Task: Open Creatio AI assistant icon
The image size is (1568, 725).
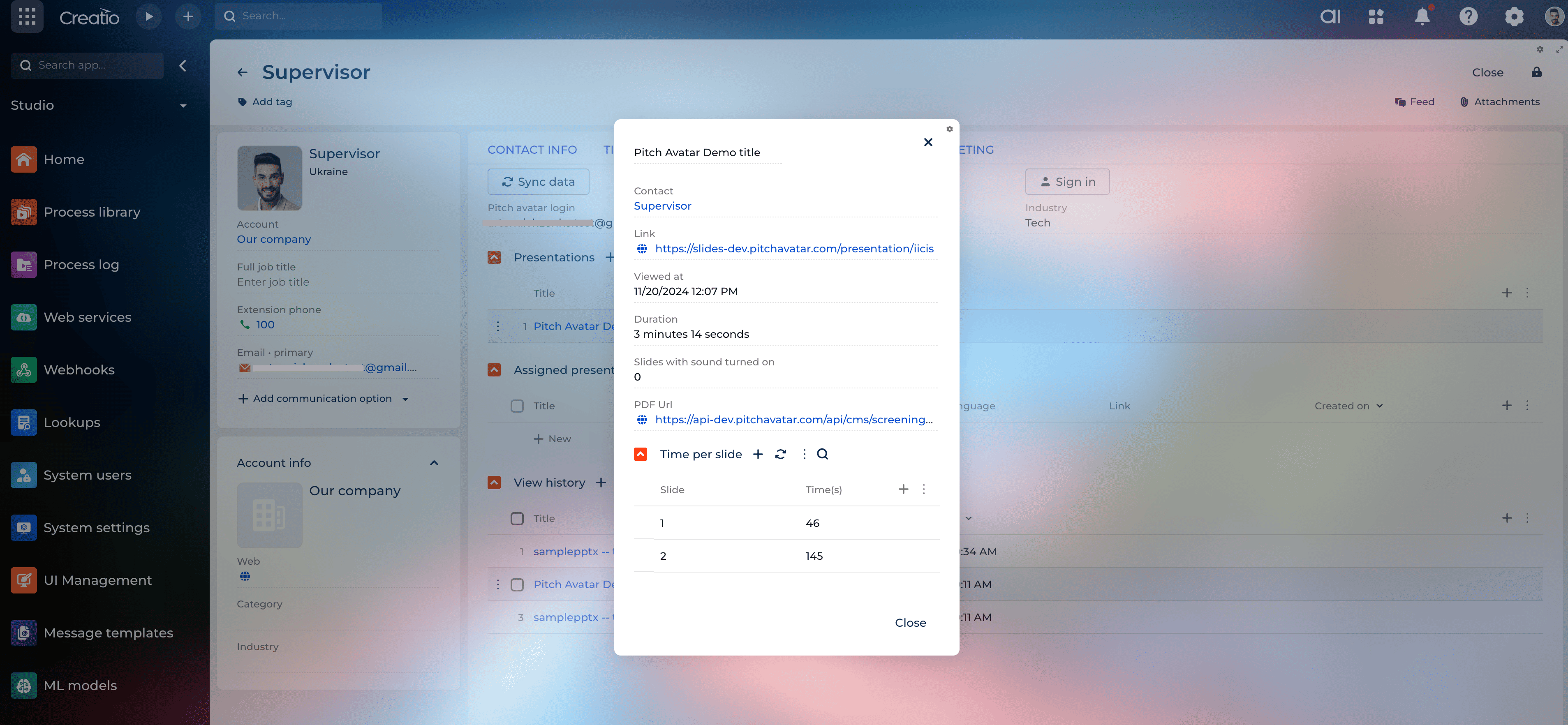Action: (1330, 16)
